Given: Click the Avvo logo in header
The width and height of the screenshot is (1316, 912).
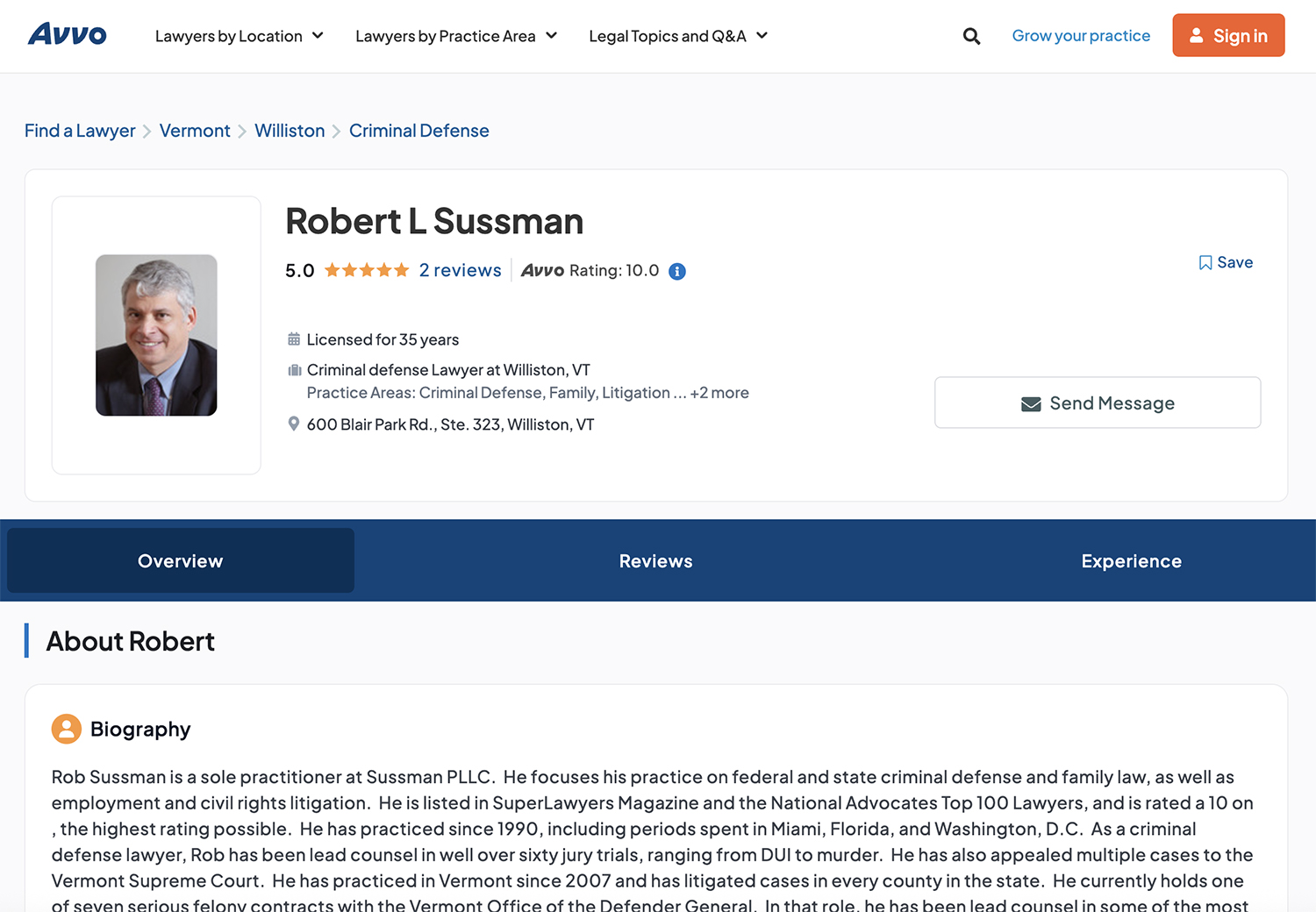Looking at the screenshot, I should click(68, 35).
